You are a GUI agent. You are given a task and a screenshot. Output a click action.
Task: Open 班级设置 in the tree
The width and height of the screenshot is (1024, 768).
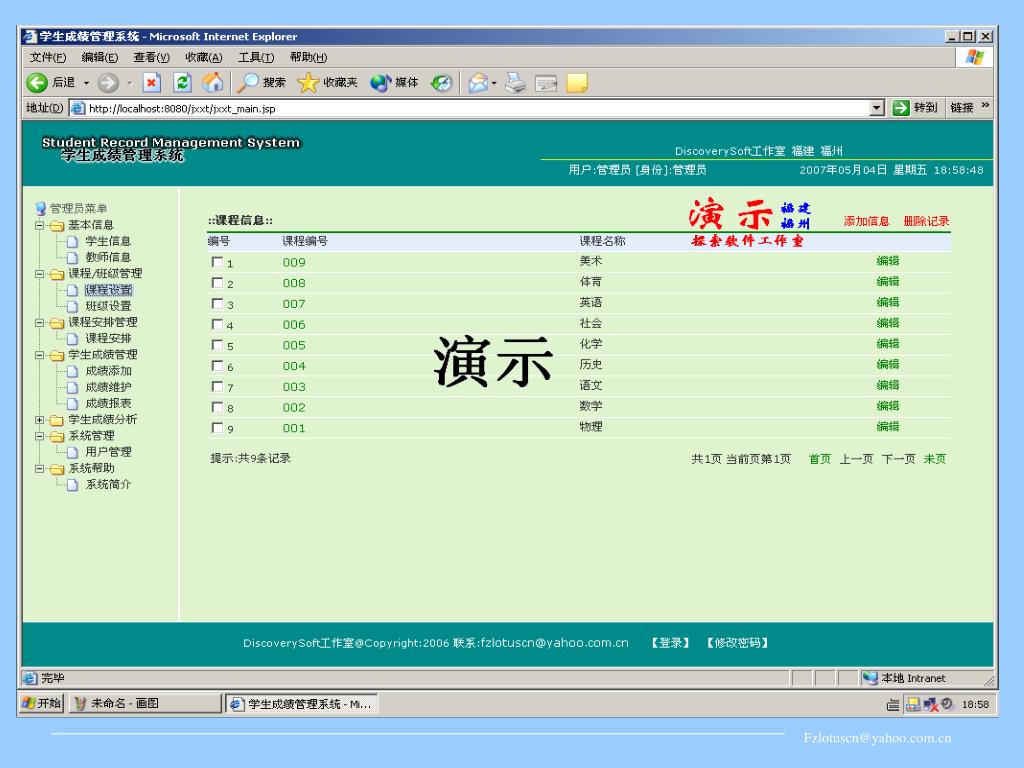108,306
